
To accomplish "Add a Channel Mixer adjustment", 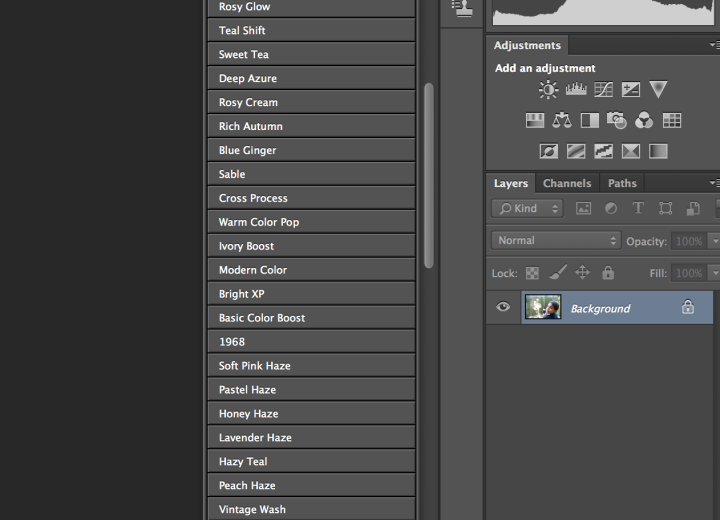I will 644,120.
